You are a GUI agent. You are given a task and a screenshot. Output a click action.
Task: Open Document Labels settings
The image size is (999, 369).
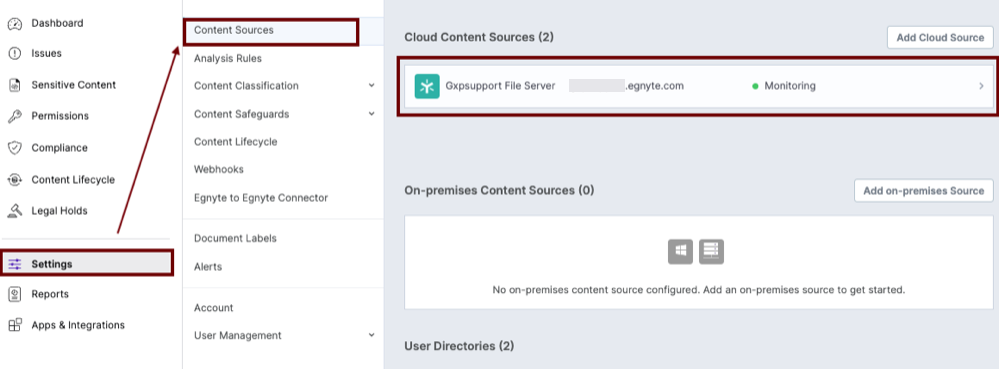point(235,238)
